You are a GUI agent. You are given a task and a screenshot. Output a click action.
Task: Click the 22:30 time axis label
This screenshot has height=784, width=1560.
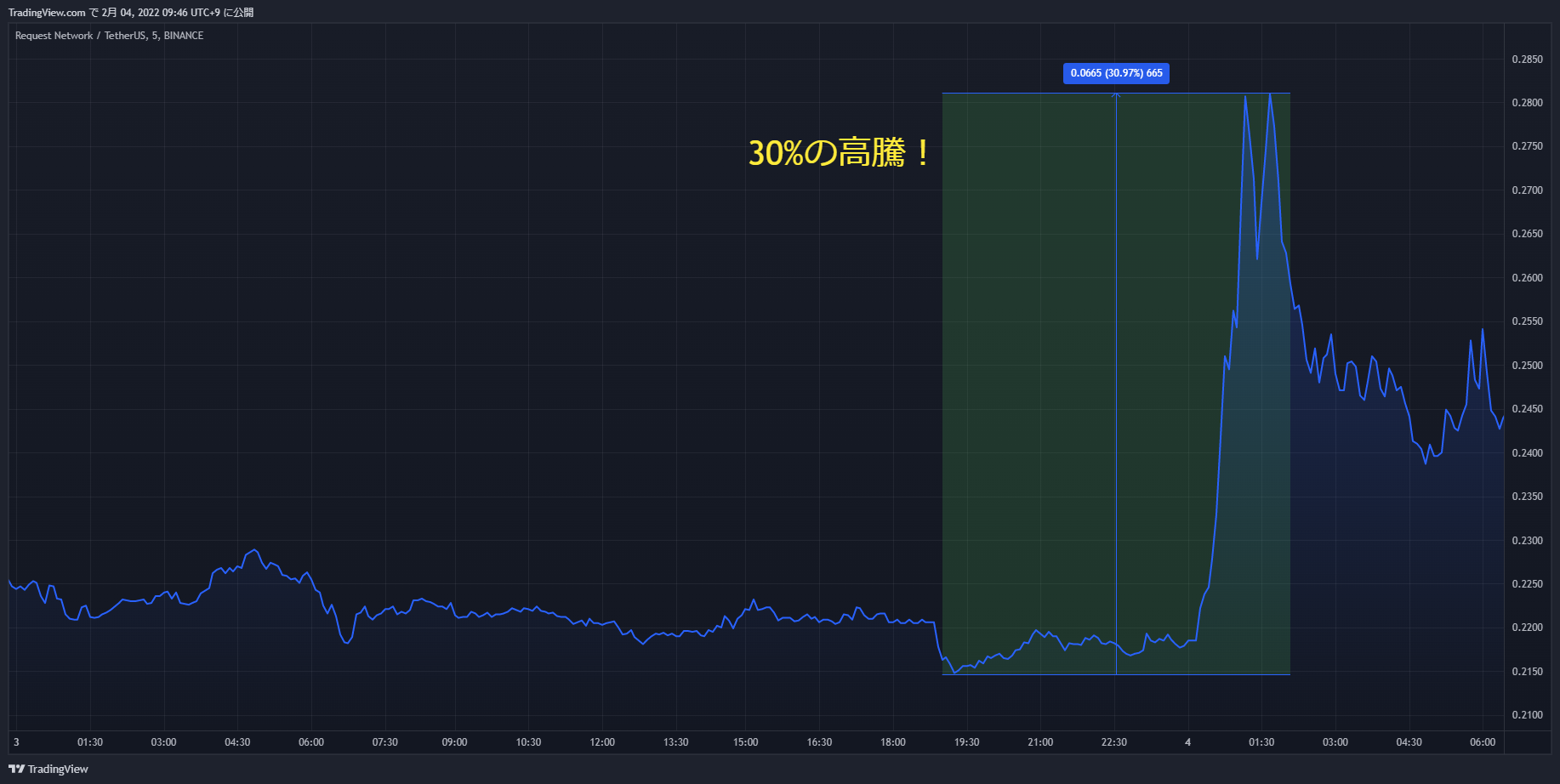[1114, 742]
